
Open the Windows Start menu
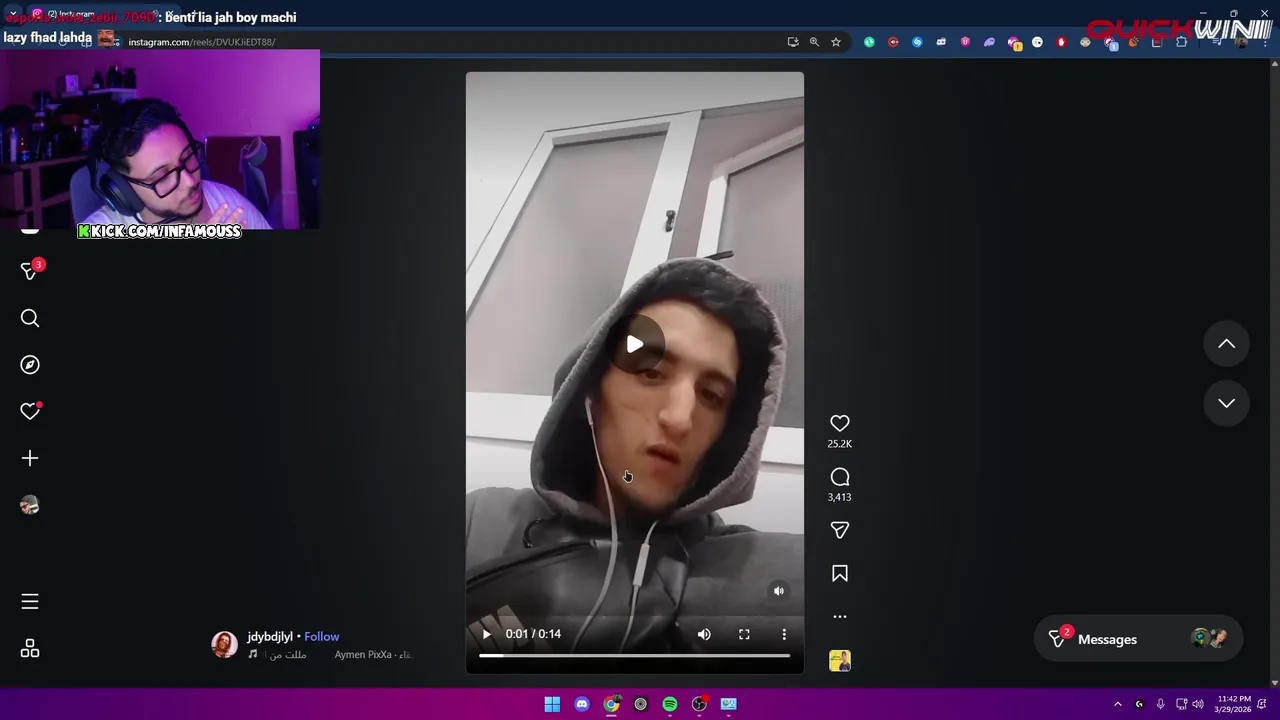pos(552,704)
